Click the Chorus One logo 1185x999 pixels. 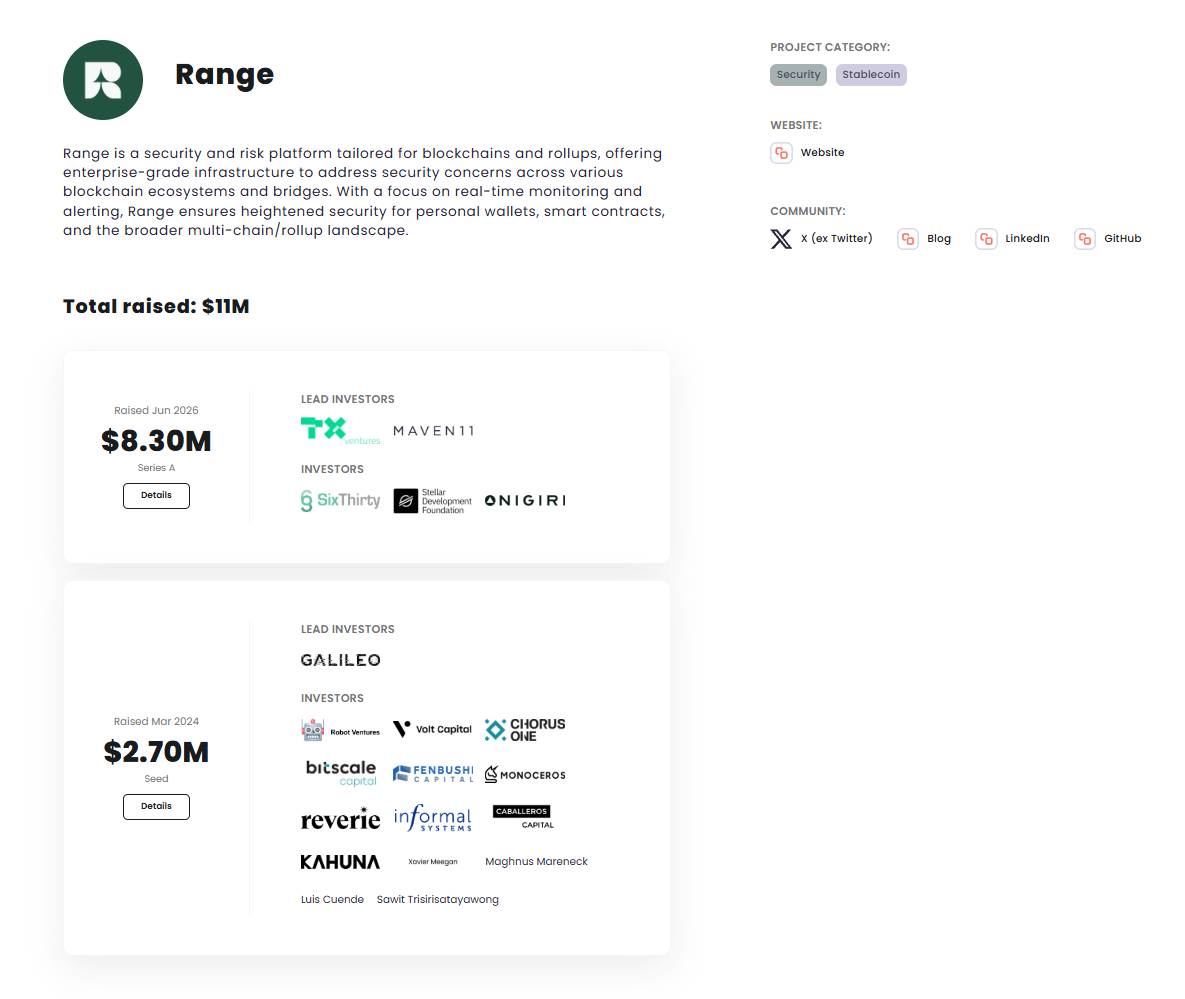tap(525, 730)
